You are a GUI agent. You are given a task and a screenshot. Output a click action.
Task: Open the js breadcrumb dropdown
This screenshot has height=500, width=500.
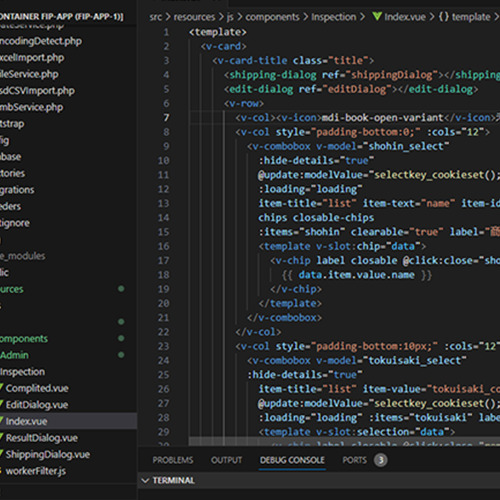pyautogui.click(x=230, y=17)
